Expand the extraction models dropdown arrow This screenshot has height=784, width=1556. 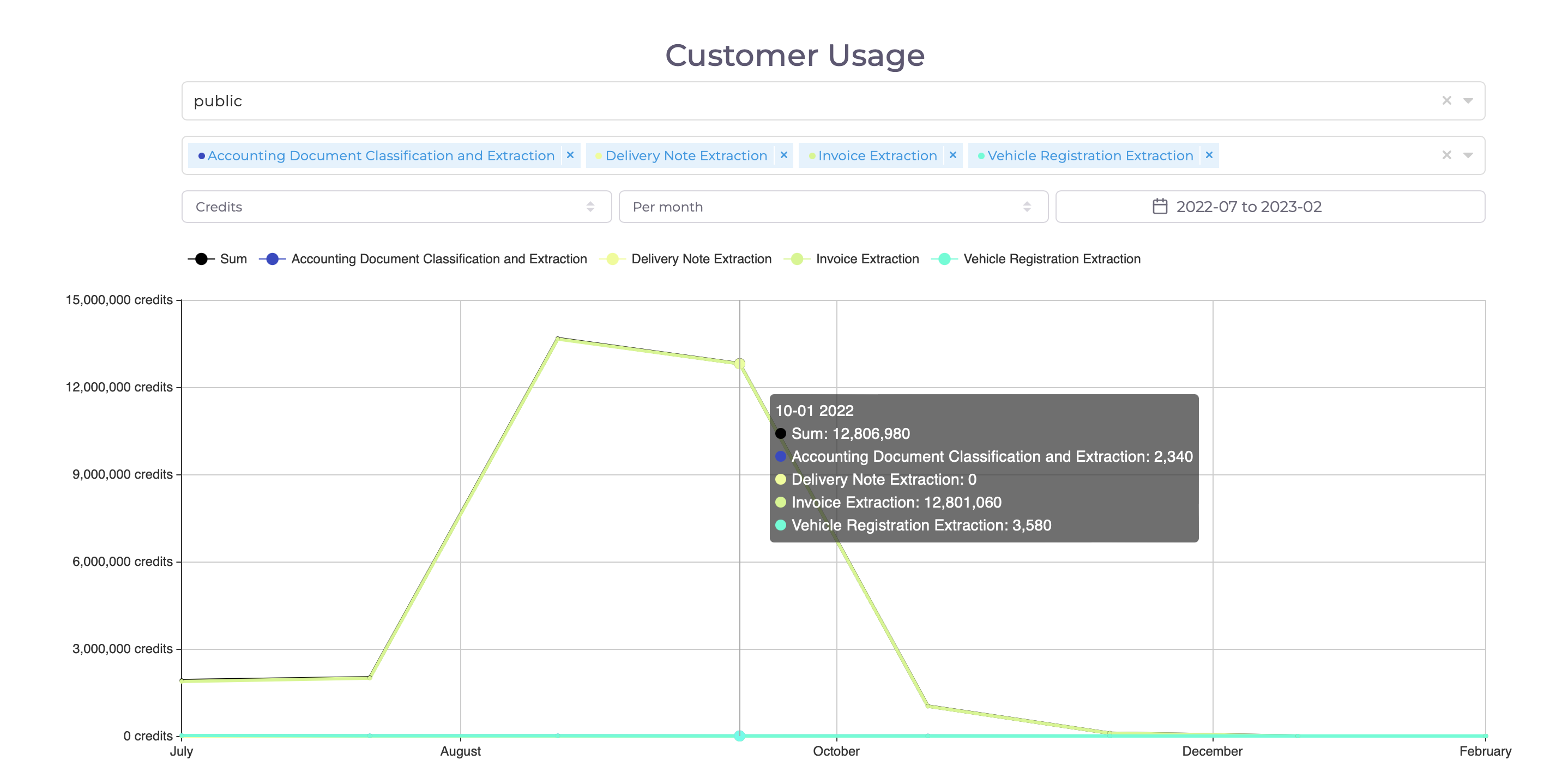[x=1468, y=155]
